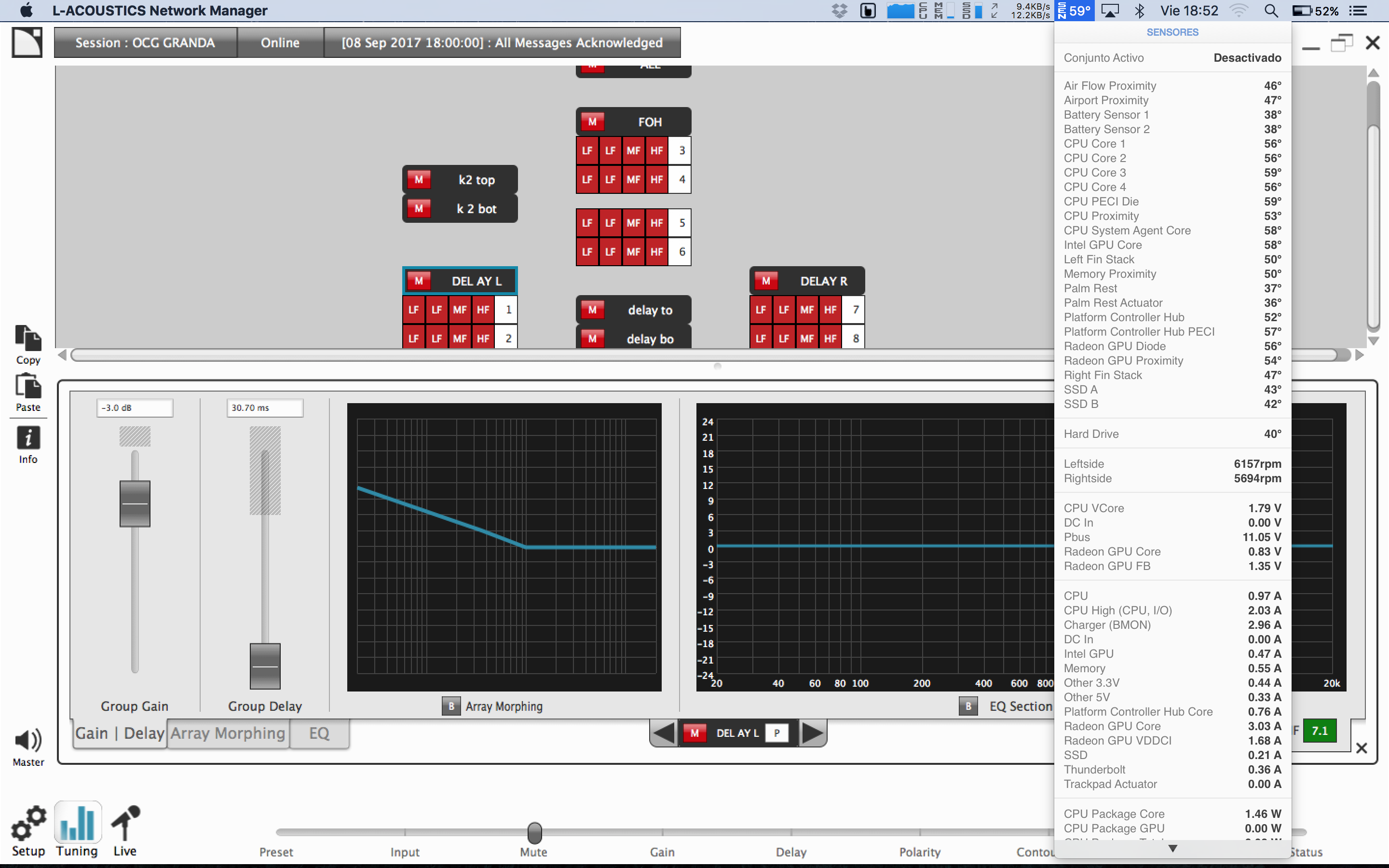Open Dropbox icon in menu bar

(840, 10)
